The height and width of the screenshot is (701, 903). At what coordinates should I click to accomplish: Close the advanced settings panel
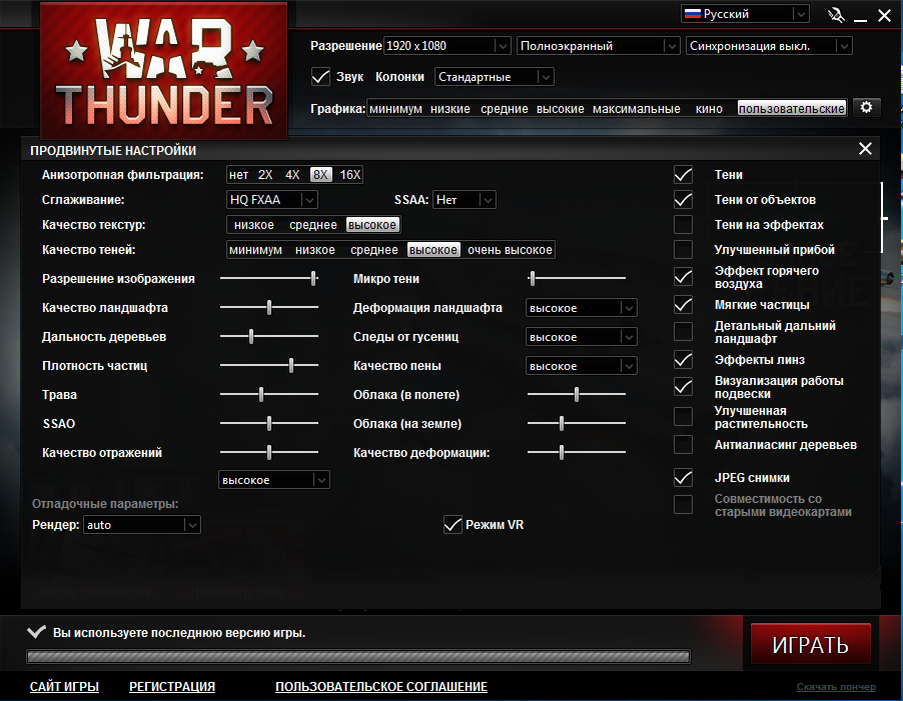[x=865, y=149]
